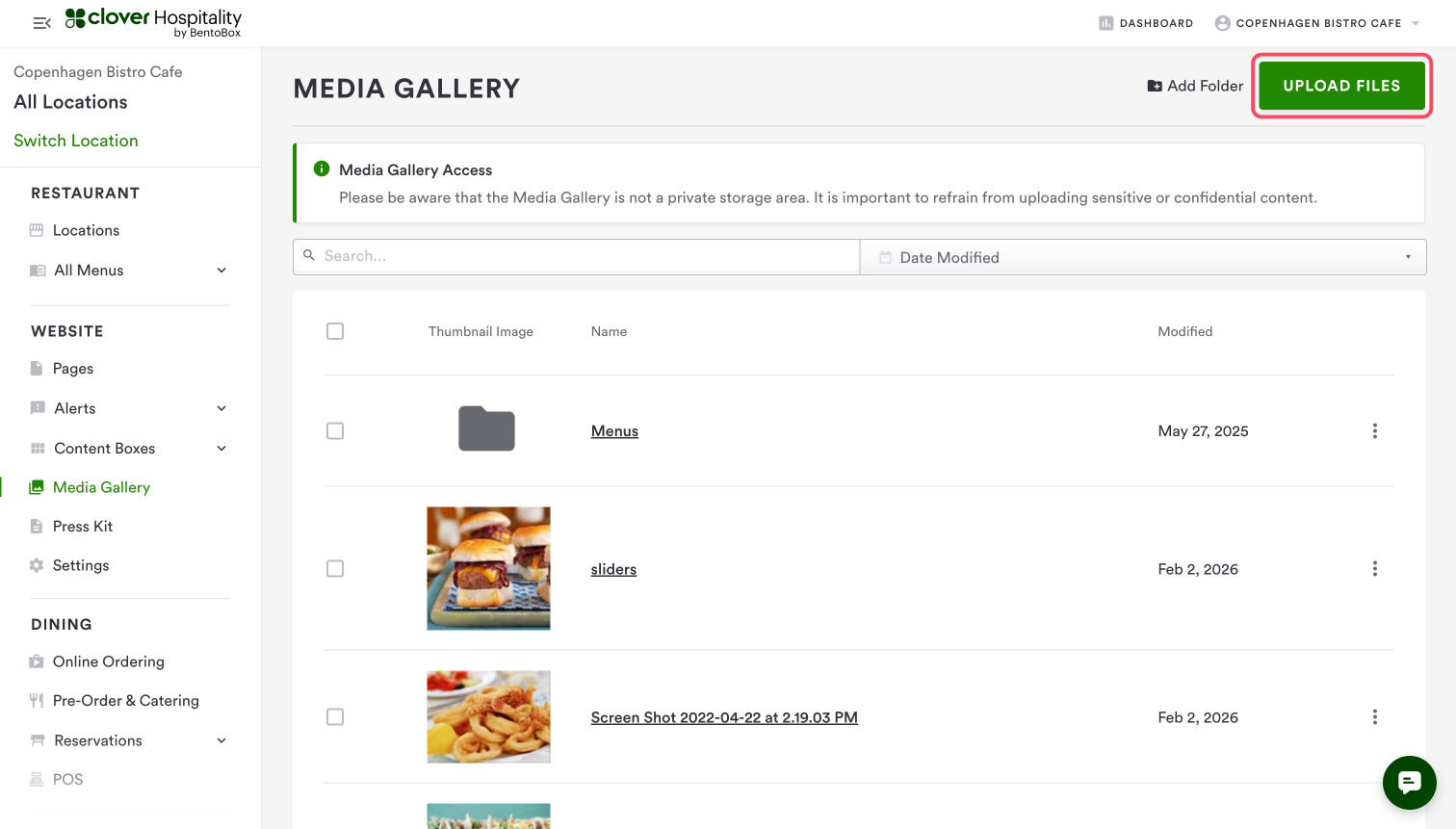Open the live chat bubble icon
This screenshot has width=1456, height=829.
click(1409, 782)
